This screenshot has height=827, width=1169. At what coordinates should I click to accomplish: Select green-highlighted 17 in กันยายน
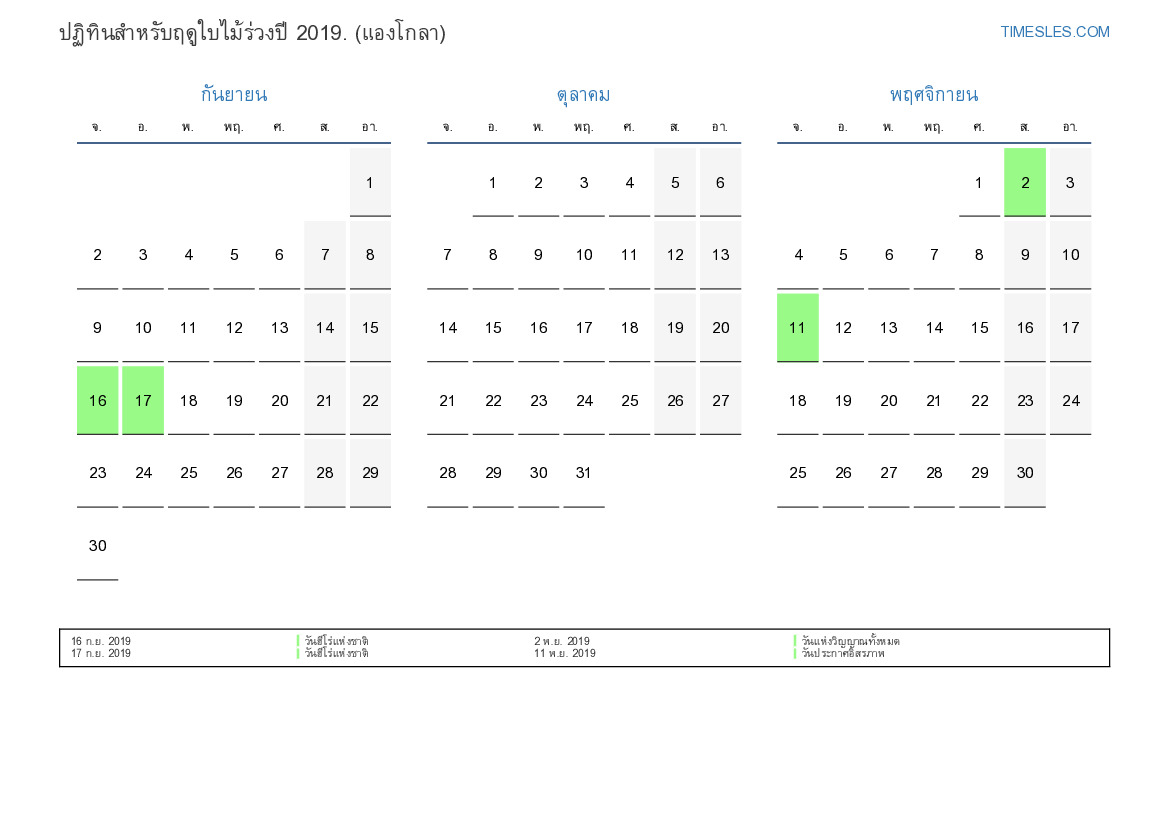tap(143, 400)
